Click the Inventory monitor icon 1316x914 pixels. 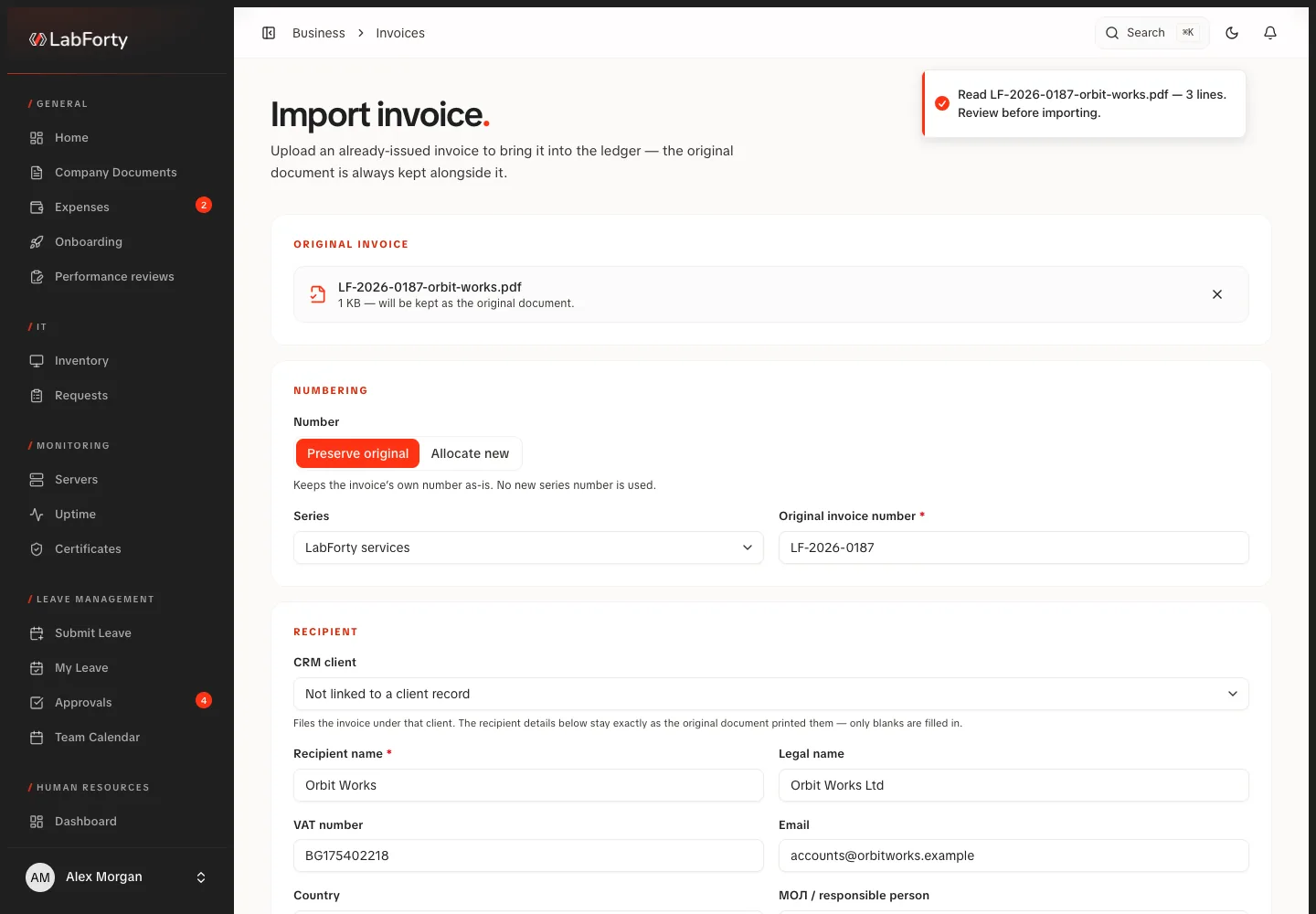tap(37, 361)
